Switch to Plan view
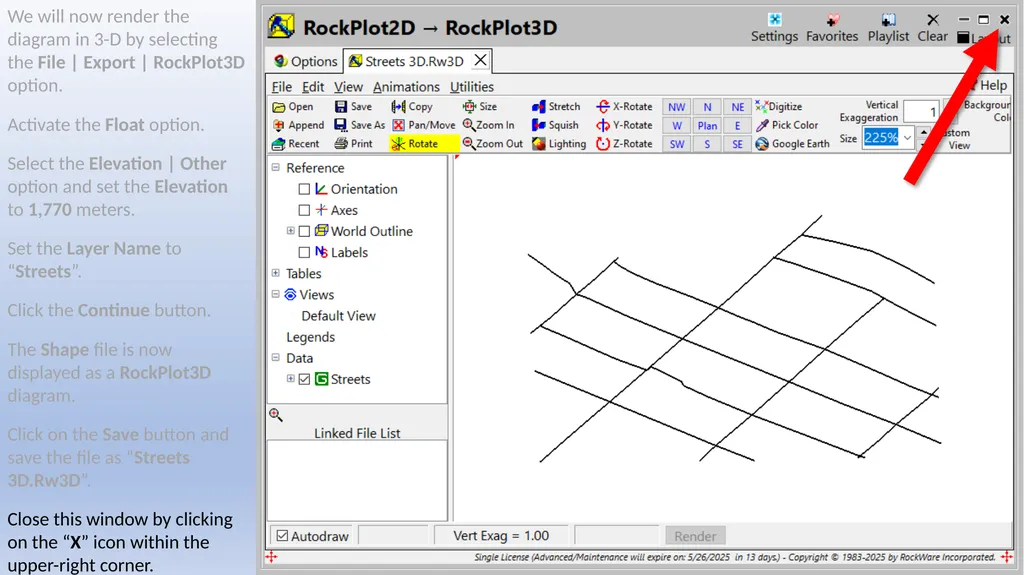The height and width of the screenshot is (575, 1024). click(707, 125)
